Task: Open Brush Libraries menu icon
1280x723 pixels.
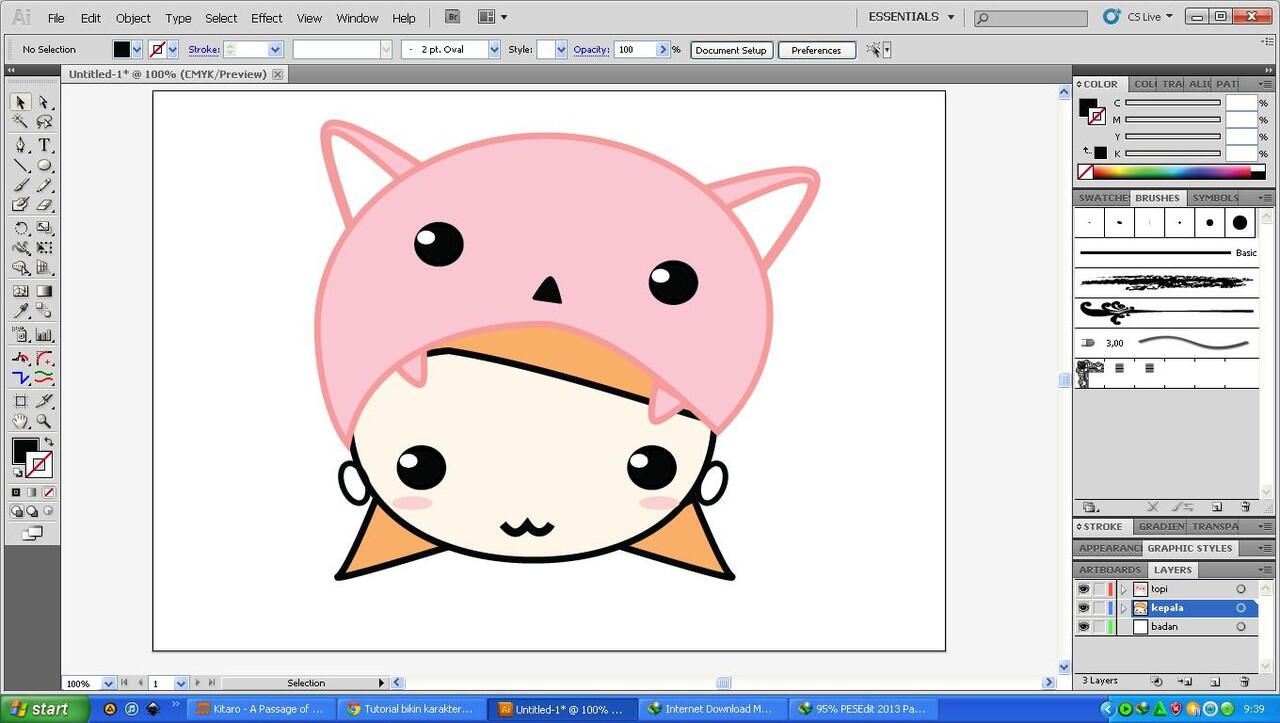Action: (1090, 507)
